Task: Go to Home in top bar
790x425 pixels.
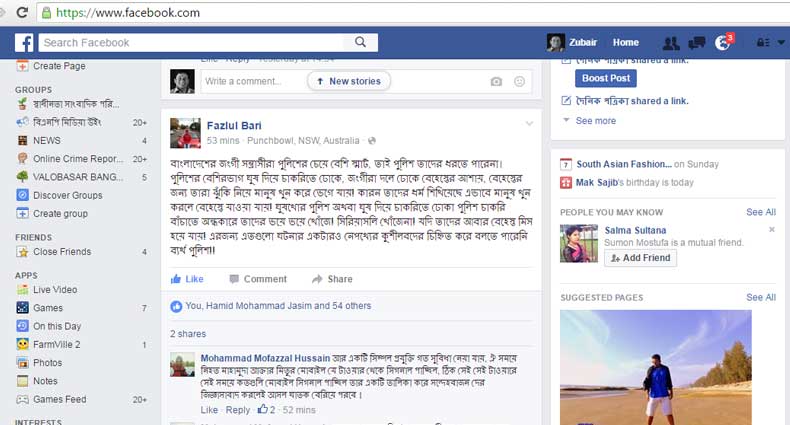Action: point(625,43)
